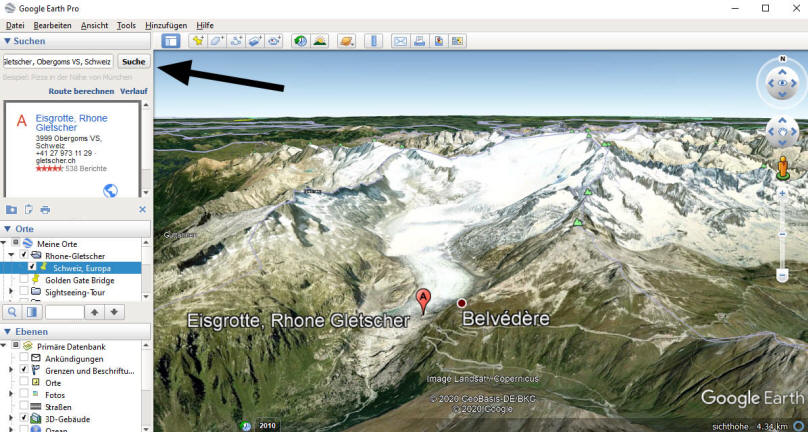Open the Verlauf search history link

[x=134, y=91]
